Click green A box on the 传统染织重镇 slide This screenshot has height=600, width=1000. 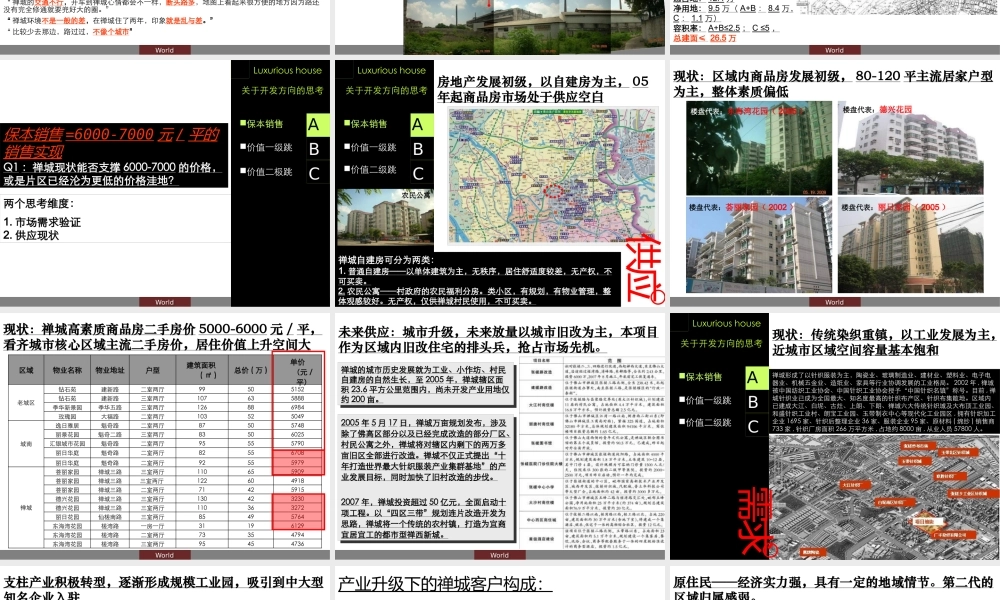pyautogui.click(x=757, y=378)
